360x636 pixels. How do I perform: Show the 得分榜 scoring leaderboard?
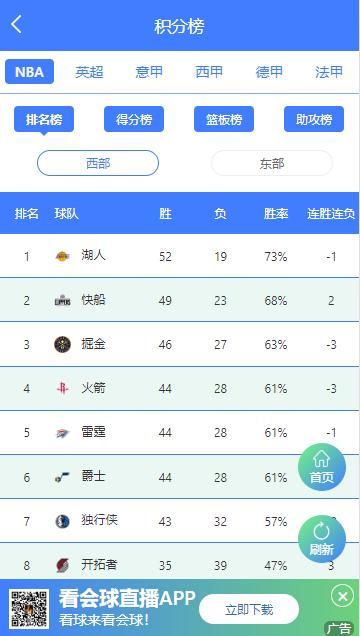[x=134, y=119]
